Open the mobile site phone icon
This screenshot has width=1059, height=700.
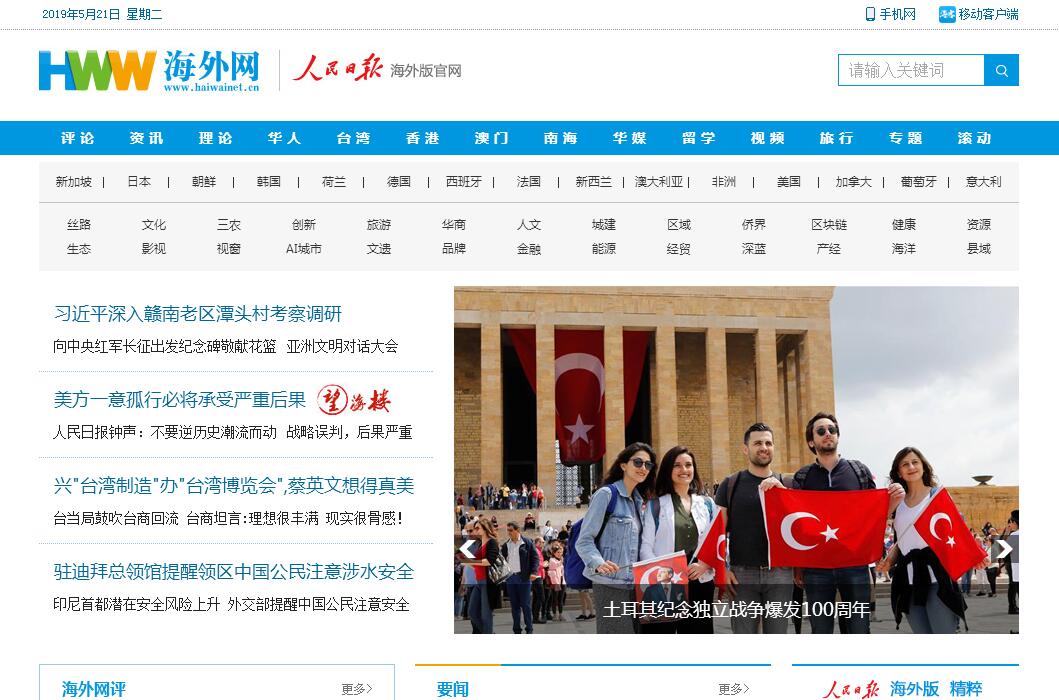coord(871,14)
